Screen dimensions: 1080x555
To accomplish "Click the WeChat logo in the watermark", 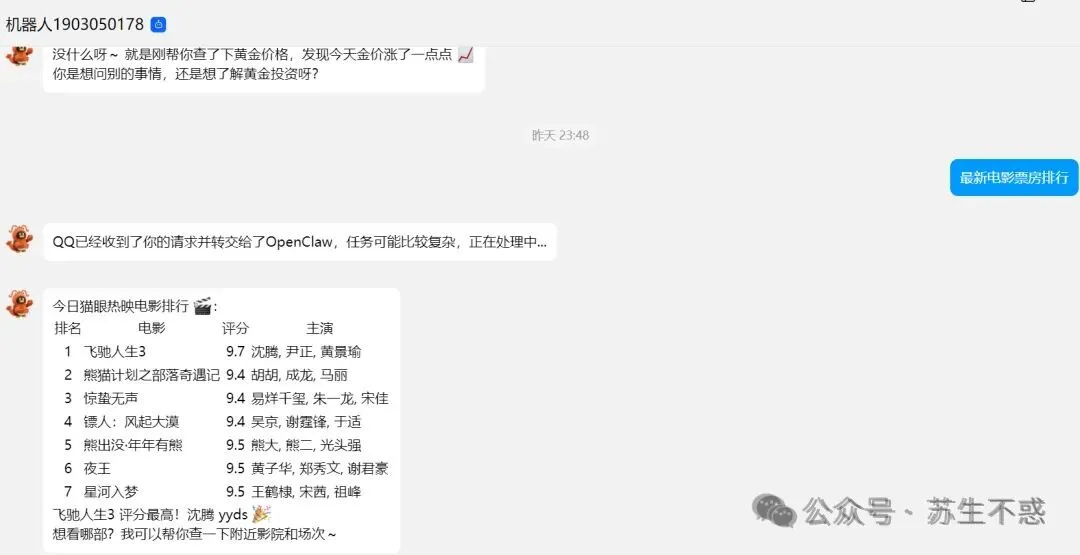I will click(774, 510).
